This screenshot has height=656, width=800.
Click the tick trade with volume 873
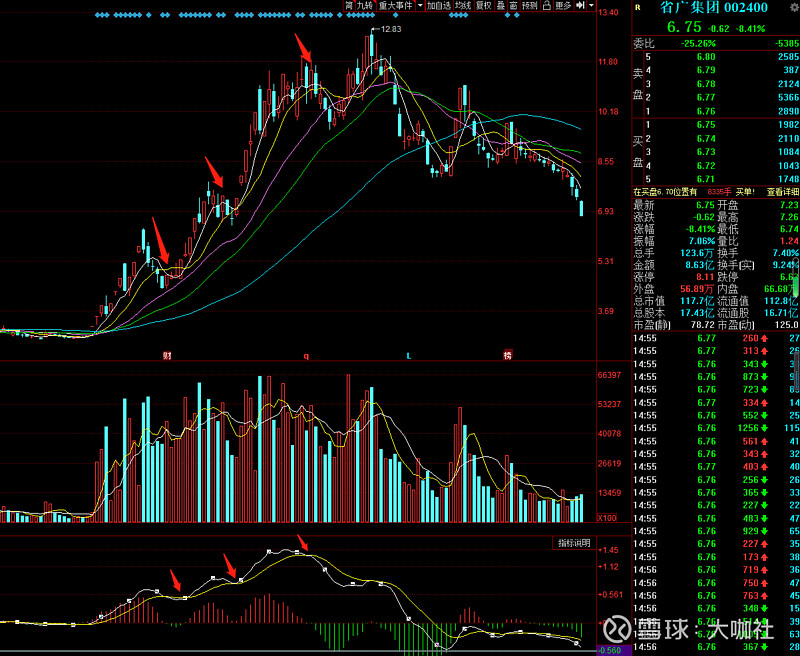(752, 376)
